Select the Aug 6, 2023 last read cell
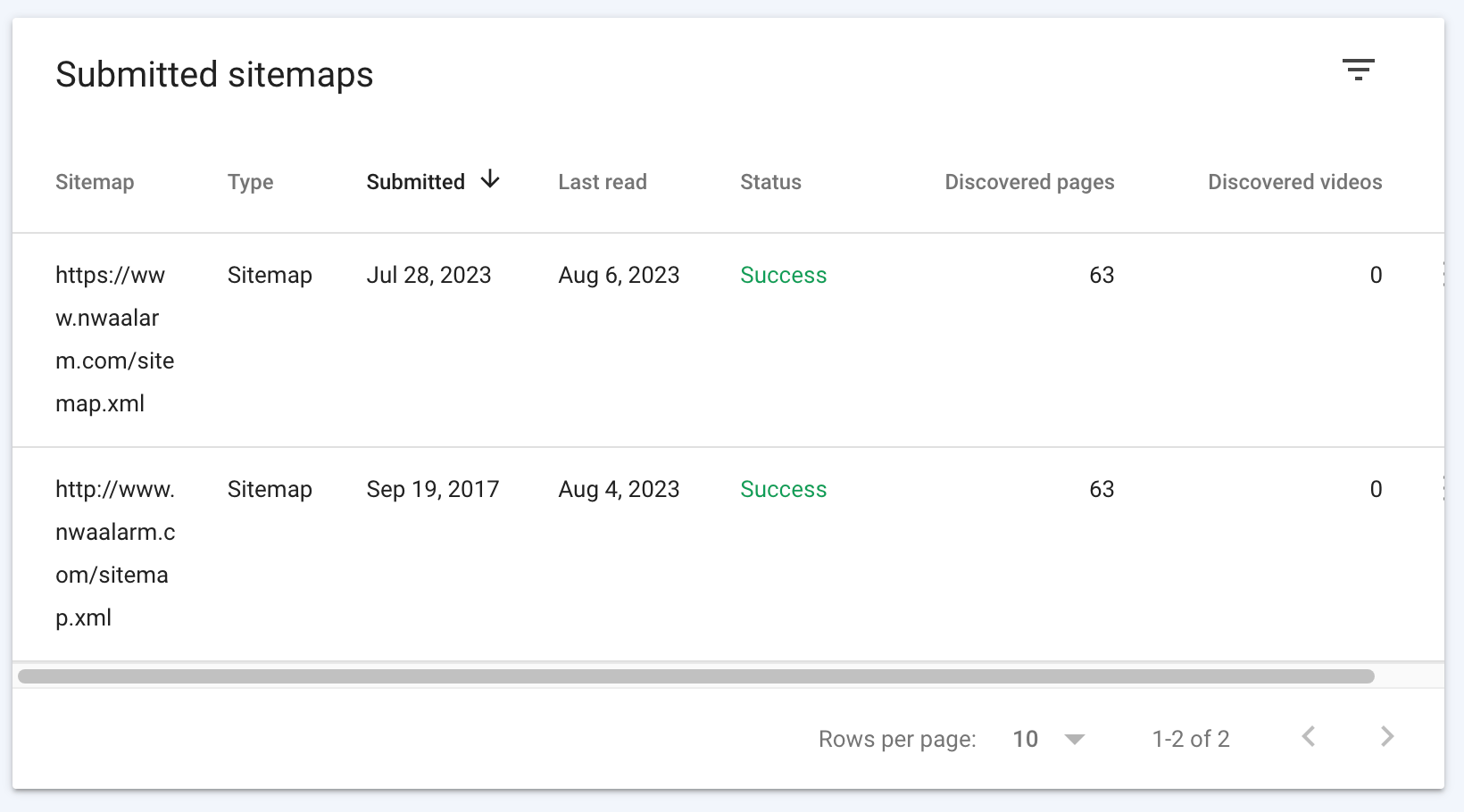The width and height of the screenshot is (1464, 812). click(x=619, y=276)
